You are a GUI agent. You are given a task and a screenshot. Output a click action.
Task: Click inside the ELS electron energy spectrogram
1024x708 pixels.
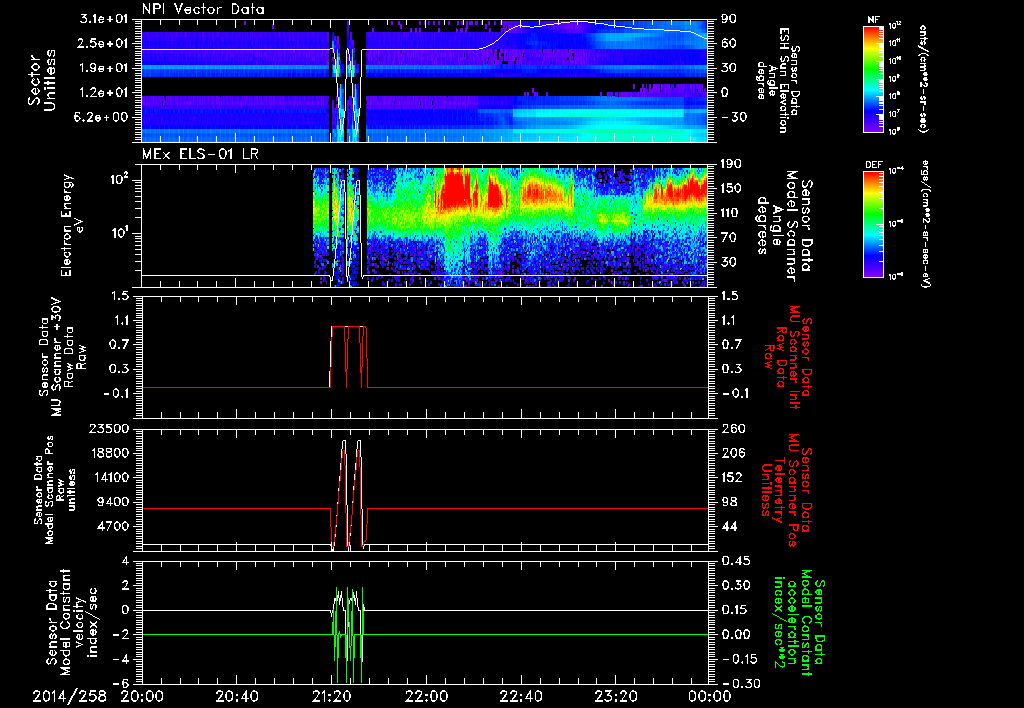click(424, 226)
